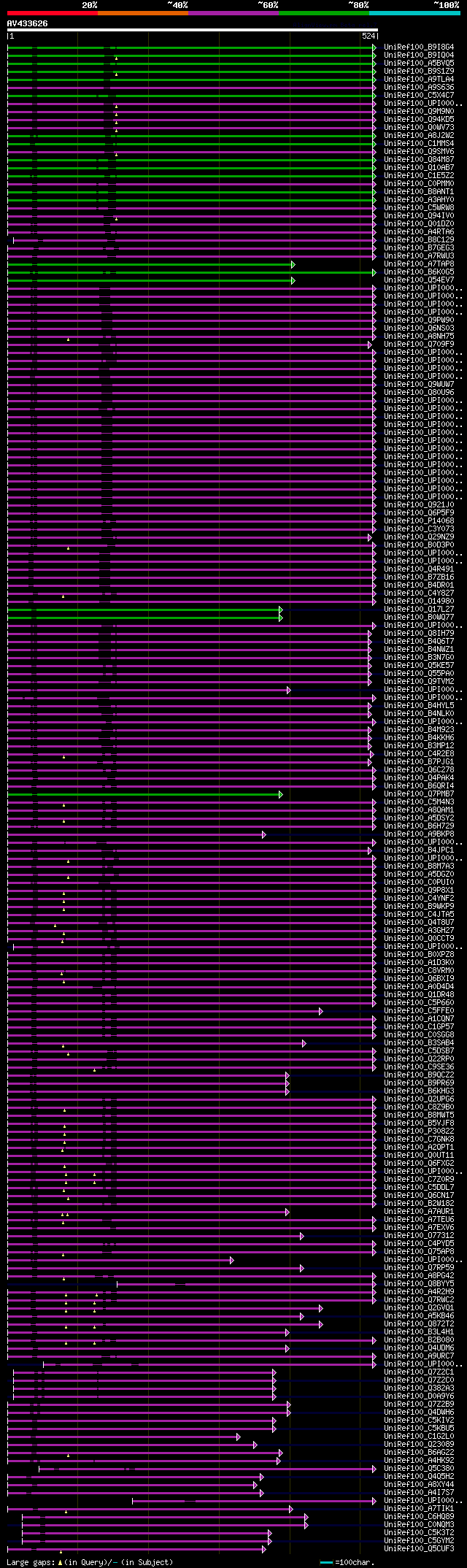Open hit UniRef100_A5BVQ5
Screen dimensions: 467x1568
[419, 63]
